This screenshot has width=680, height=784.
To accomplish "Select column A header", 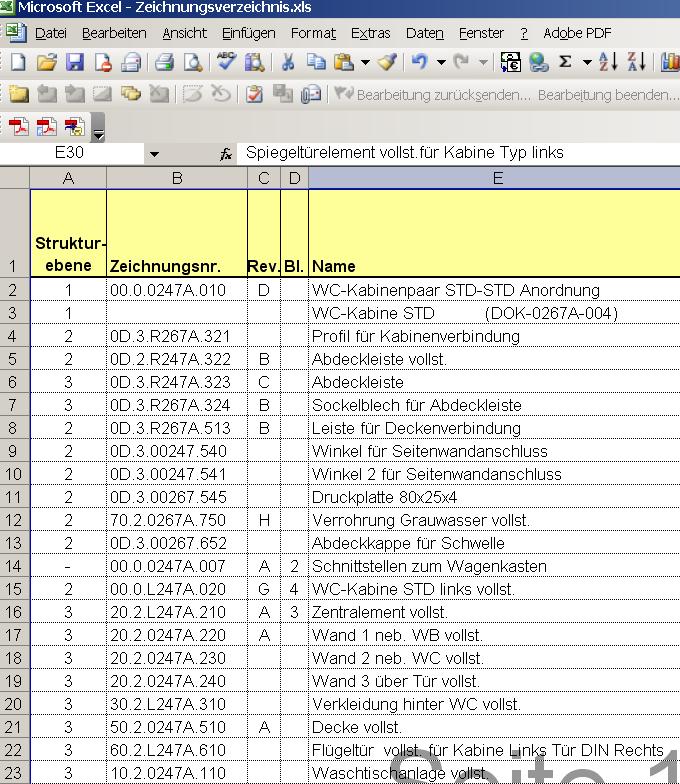I will pos(68,178).
